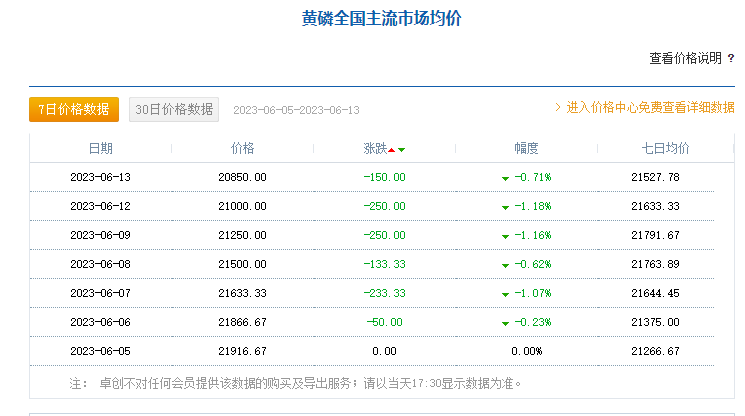Click percentage -0.62%
The width and height of the screenshot is (745, 416).
pos(533,265)
